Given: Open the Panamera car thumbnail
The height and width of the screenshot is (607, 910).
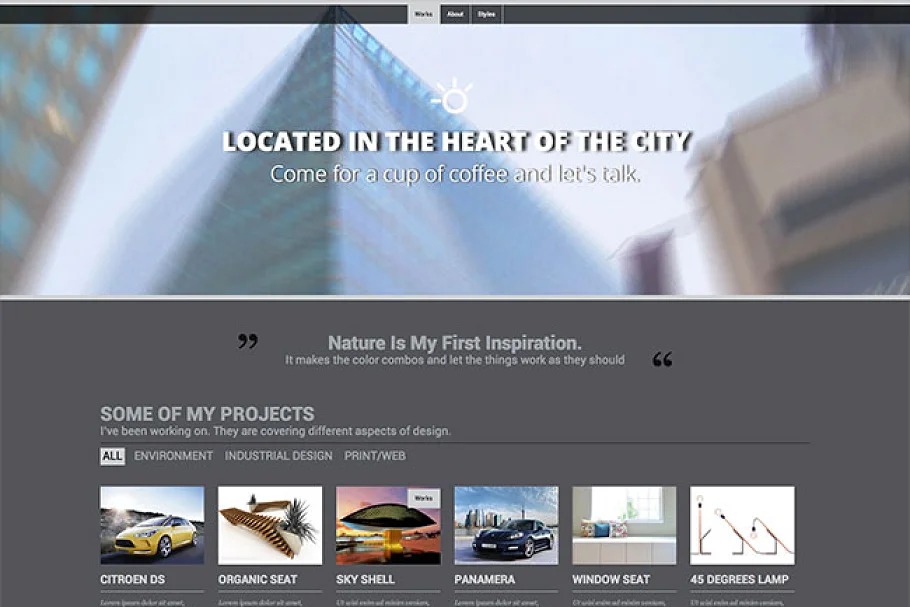Looking at the screenshot, I should coord(507,525).
